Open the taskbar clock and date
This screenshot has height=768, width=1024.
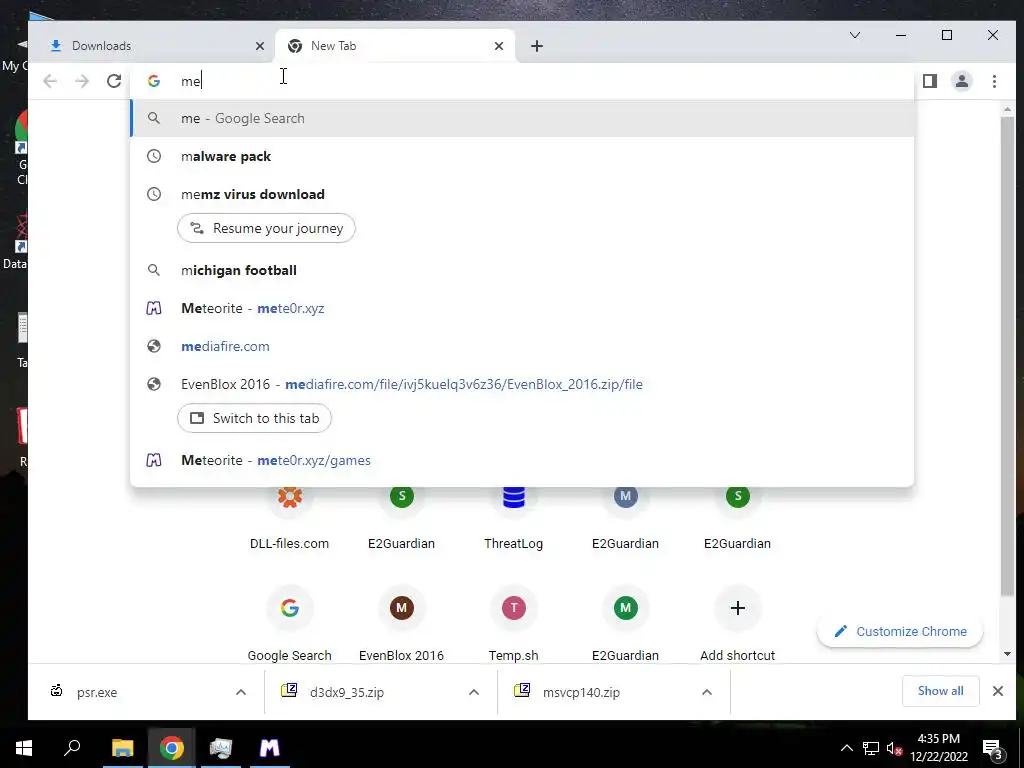pos(938,748)
